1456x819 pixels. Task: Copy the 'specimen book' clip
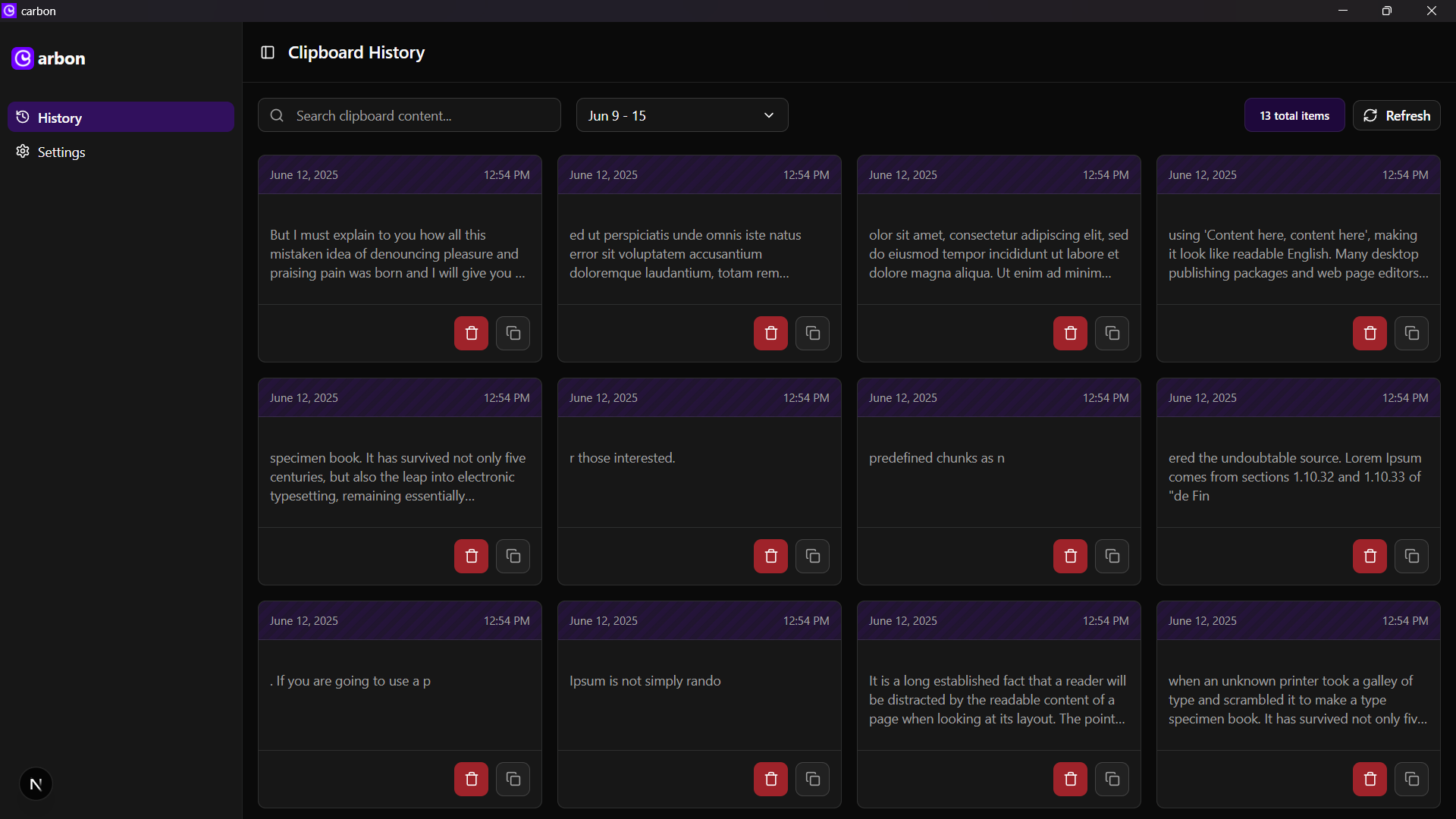tap(513, 557)
